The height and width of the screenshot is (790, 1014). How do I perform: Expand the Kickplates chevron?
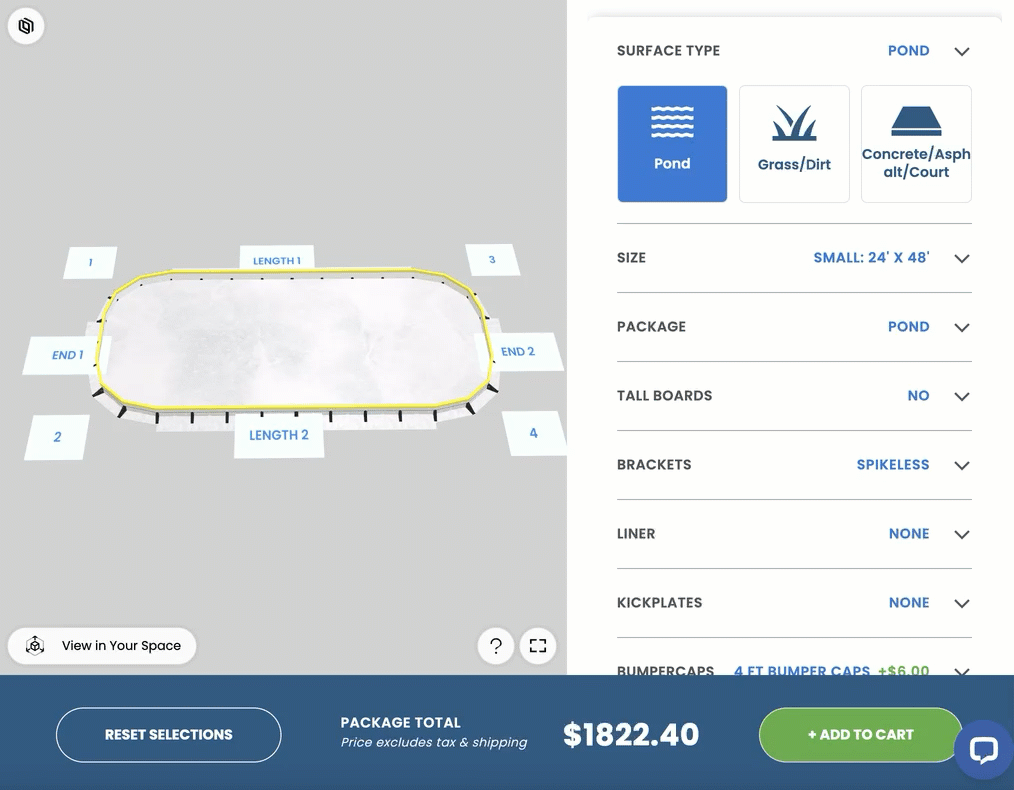click(x=962, y=603)
